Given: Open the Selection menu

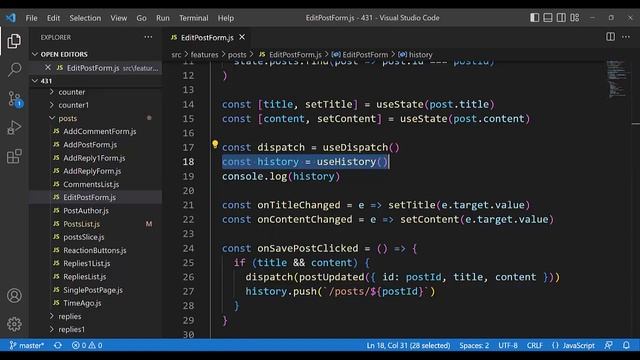Looking at the screenshot, I should pyautogui.click(x=85, y=18).
